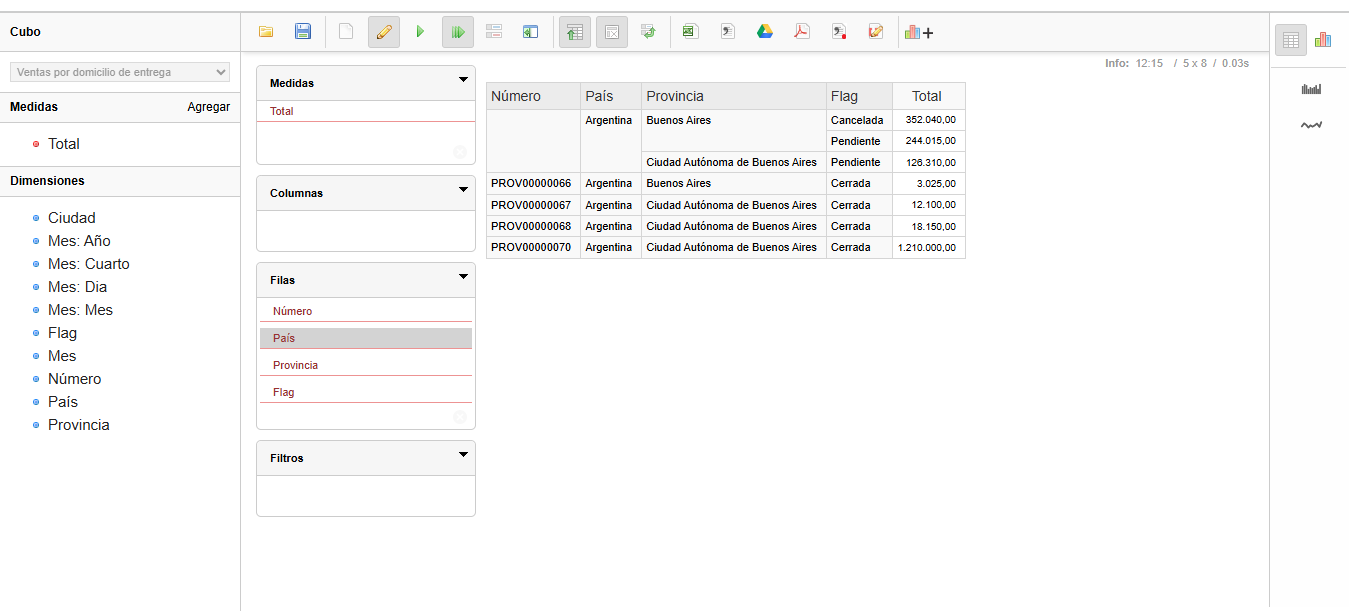This screenshot has width=1349, height=611.
Task: Toggle the sidebar visibility icon
Action: 531,32
